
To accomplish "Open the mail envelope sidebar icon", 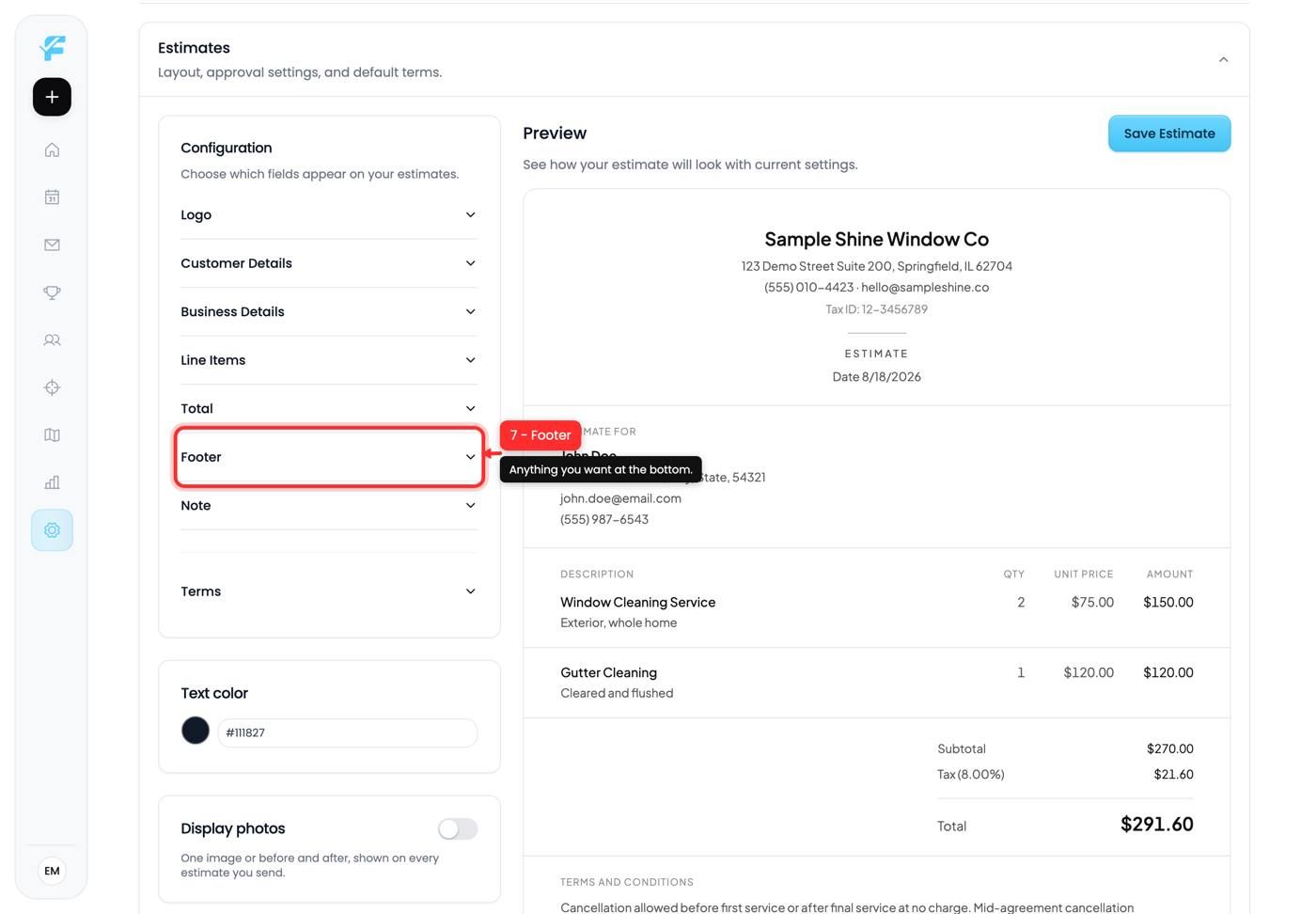I will (52, 244).
